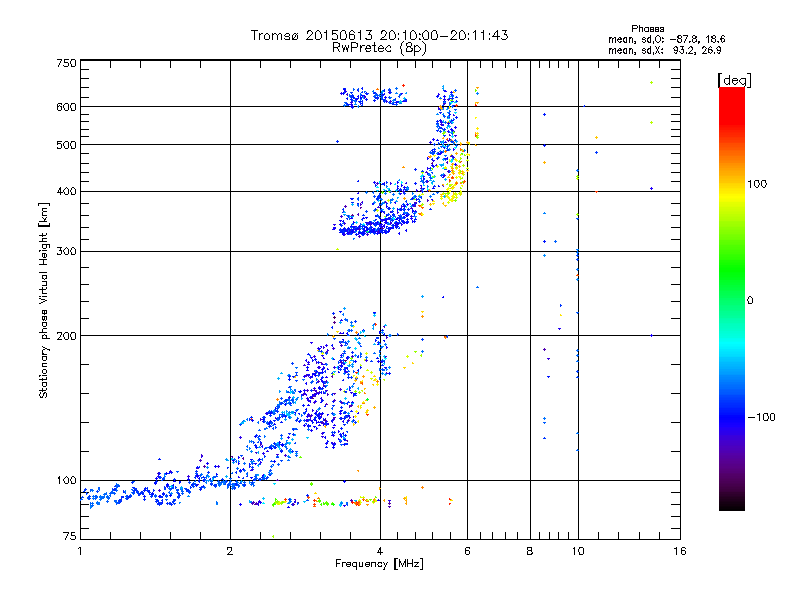Click the '100' colorbar tick label
Screen dimensions: 800x600
(757, 184)
